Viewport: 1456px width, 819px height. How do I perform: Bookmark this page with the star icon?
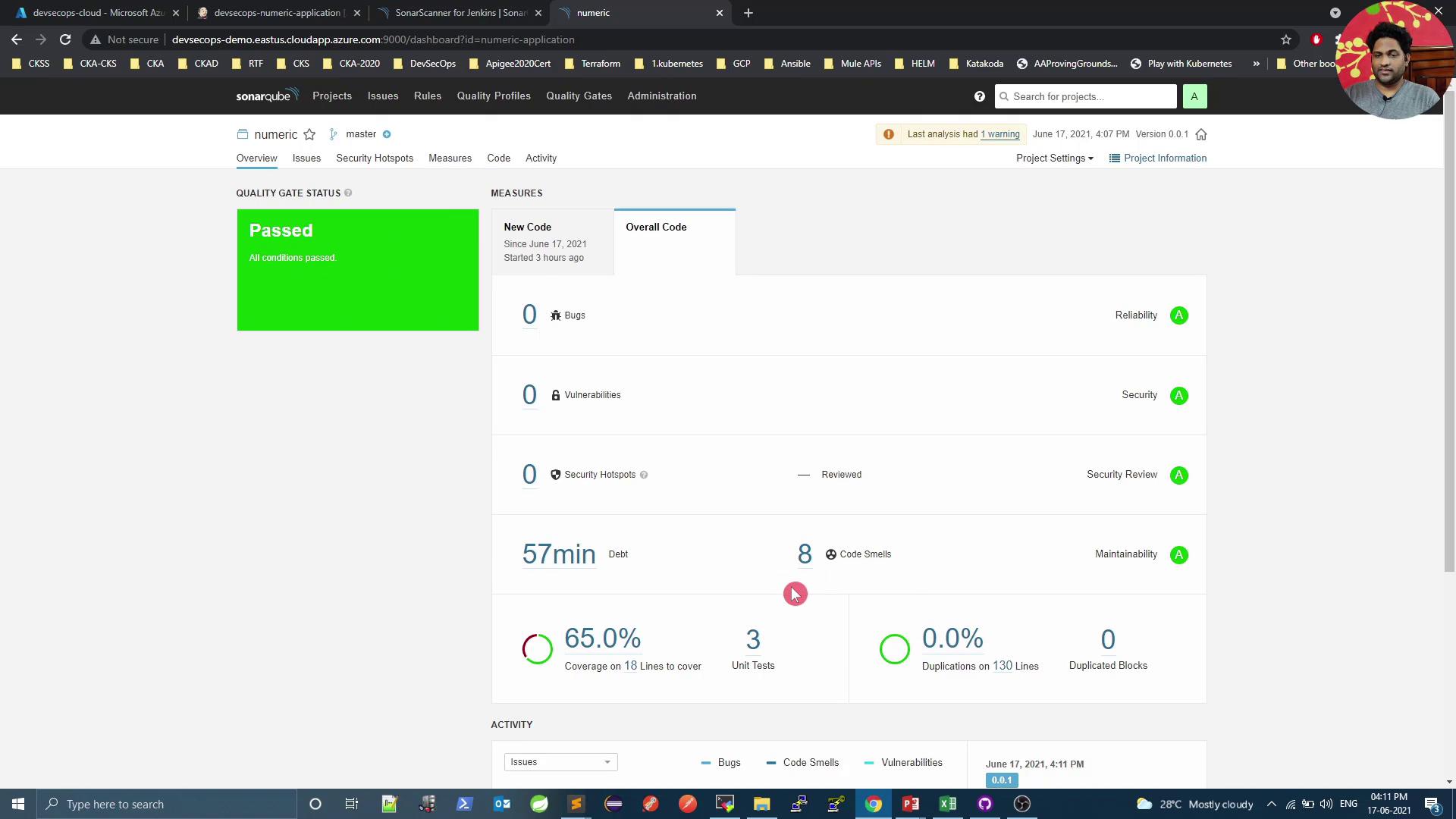1285,39
